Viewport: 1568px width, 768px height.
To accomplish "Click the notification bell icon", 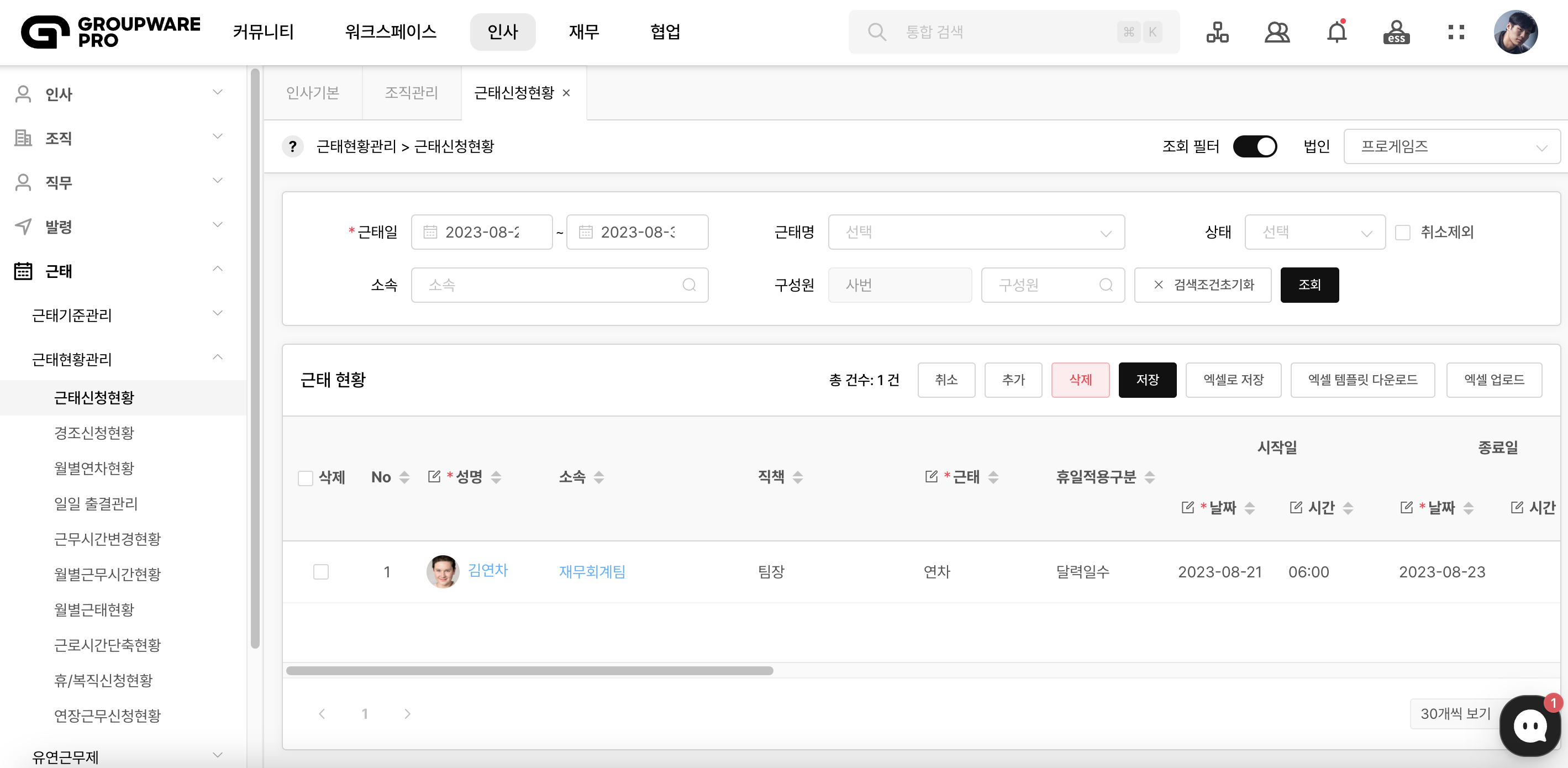I will (x=1337, y=31).
